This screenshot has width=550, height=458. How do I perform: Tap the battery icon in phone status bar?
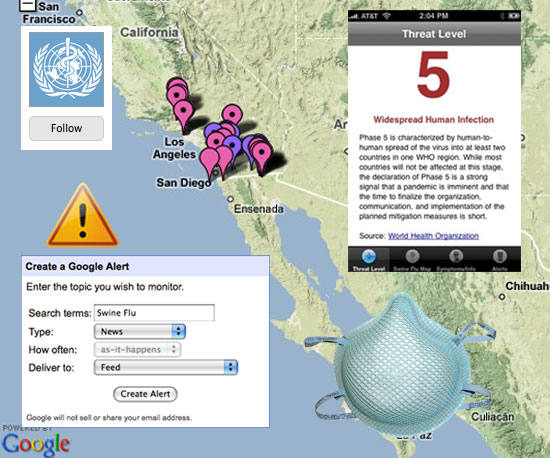point(514,16)
